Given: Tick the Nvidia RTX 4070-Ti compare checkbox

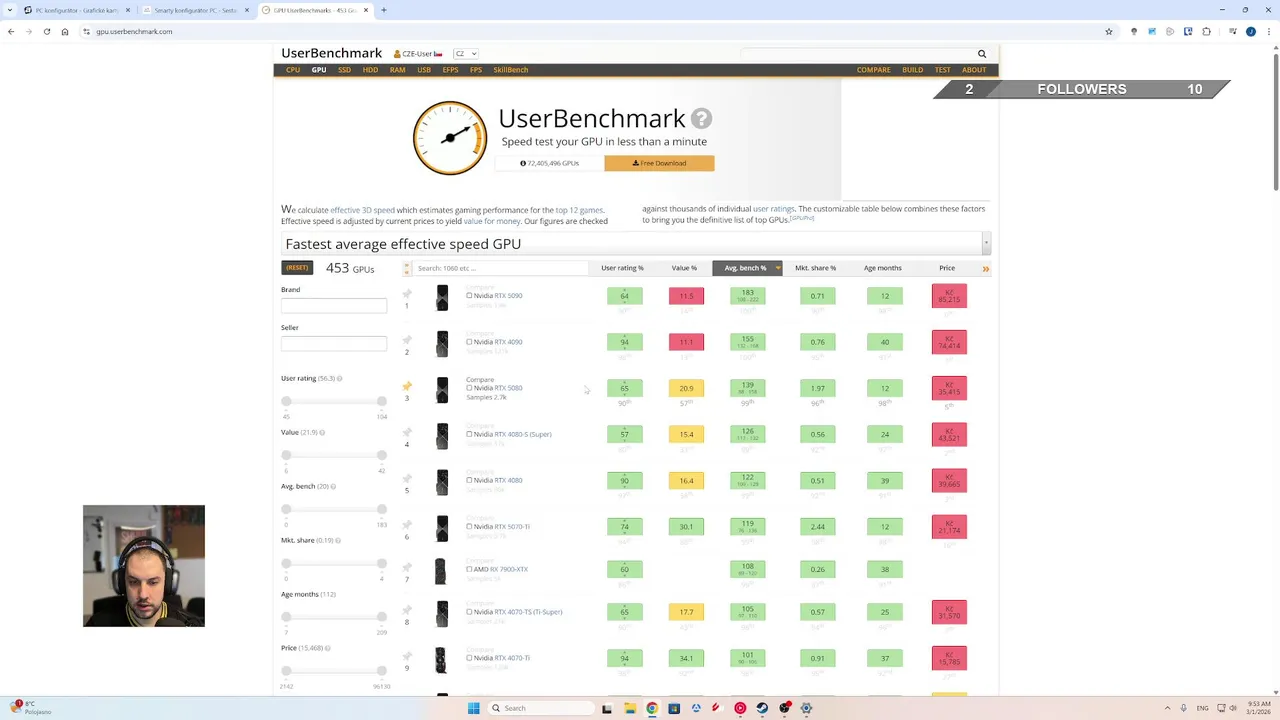Looking at the screenshot, I should coord(469,658).
